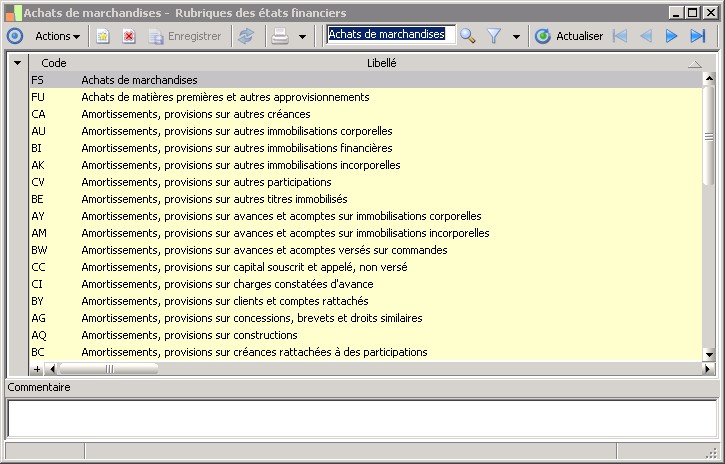This screenshot has width=725, height=464.
Task: Select row FS Achats de marchandises
Action: (x=366, y=80)
